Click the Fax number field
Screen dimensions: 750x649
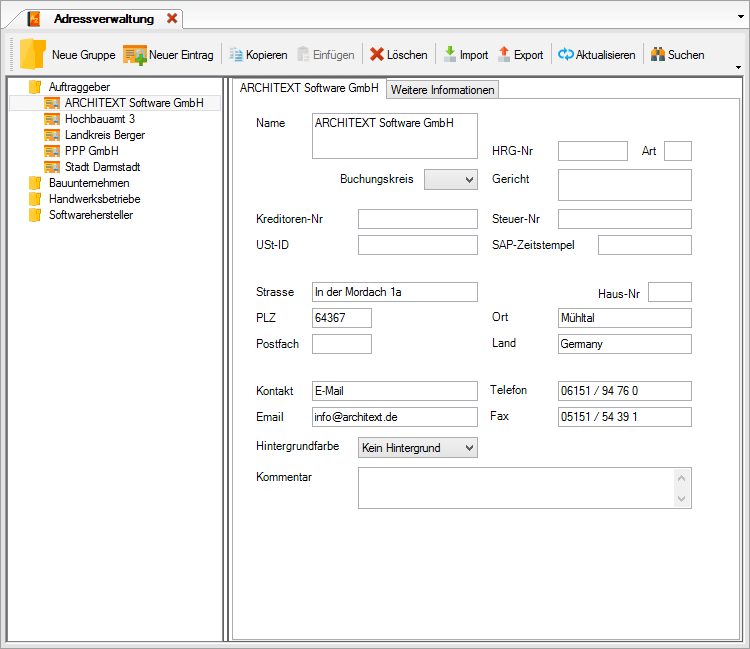click(625, 417)
